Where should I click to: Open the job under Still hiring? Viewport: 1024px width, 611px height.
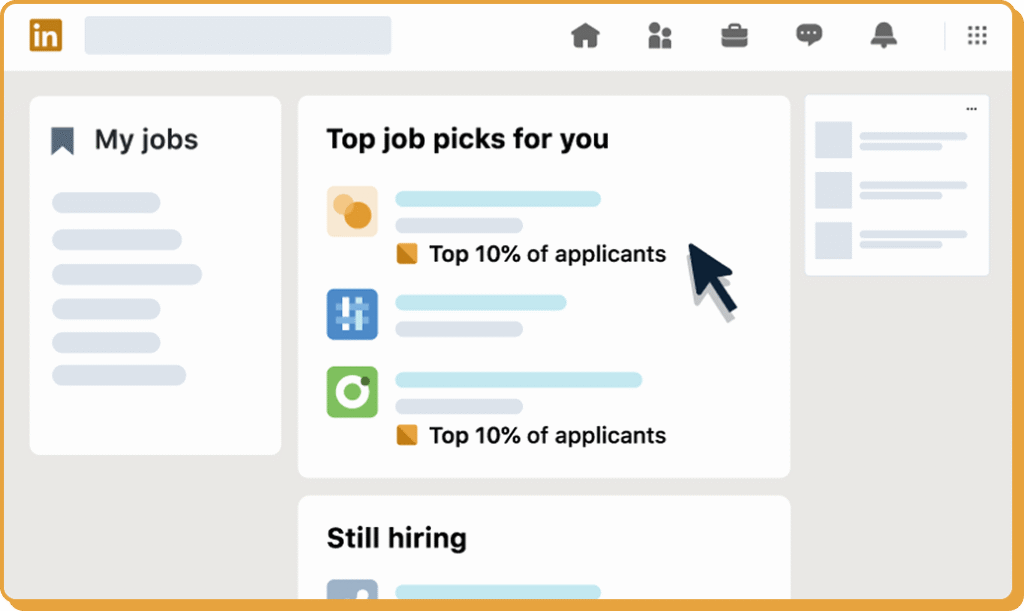(x=497, y=592)
